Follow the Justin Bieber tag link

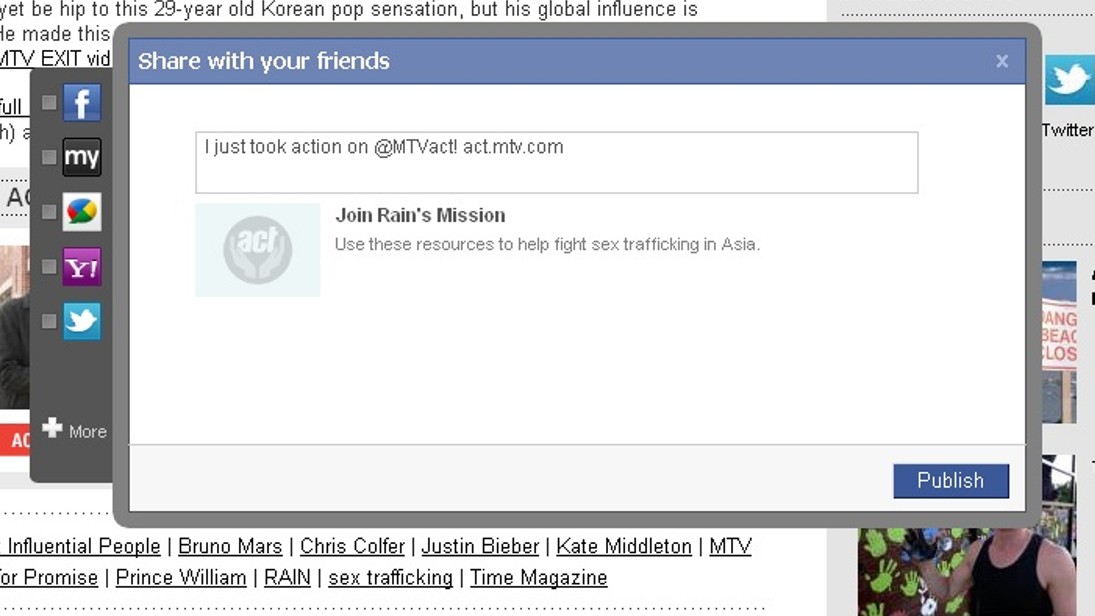pyautogui.click(x=480, y=547)
